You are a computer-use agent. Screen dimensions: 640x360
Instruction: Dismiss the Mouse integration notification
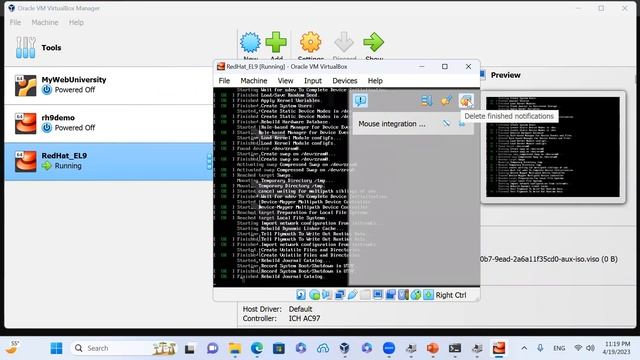click(x=462, y=123)
